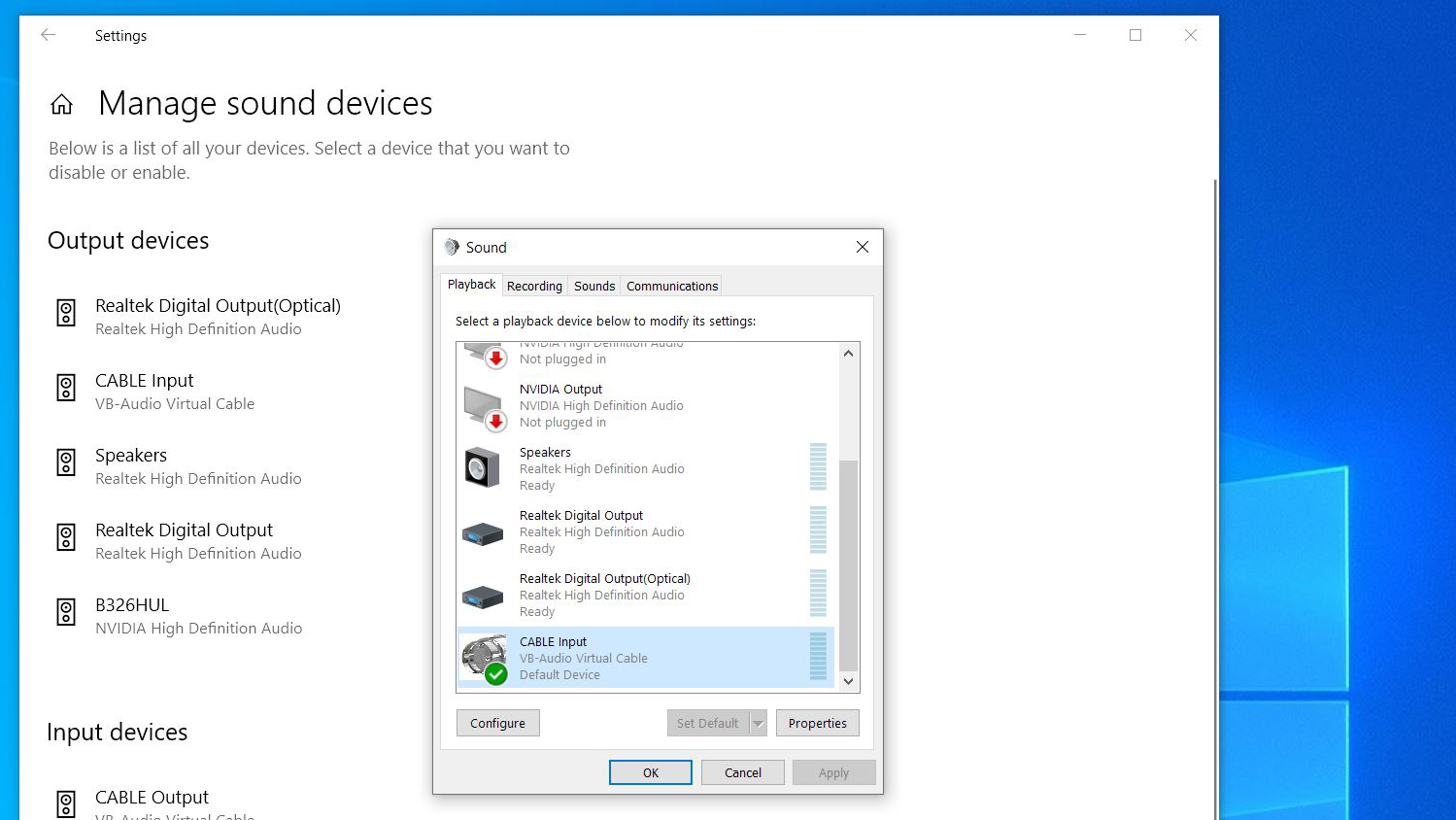Select 'Realtek Digital Output' text in Settings
The image size is (1456, 820).
[x=184, y=530]
